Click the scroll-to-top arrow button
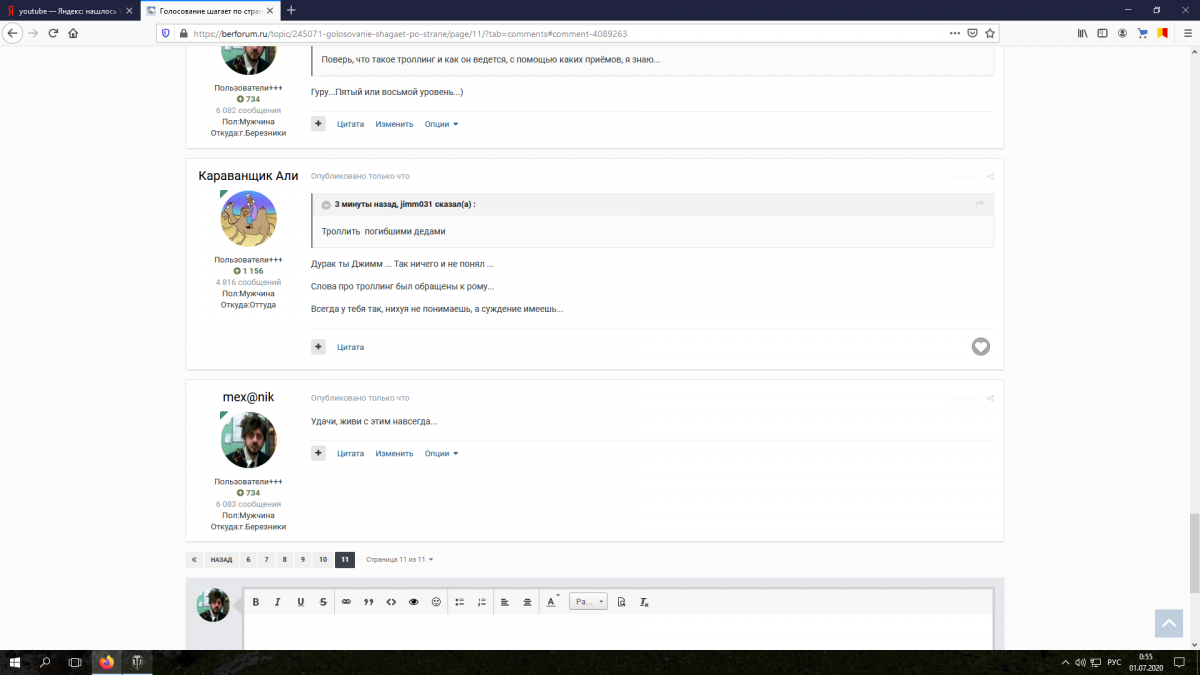This screenshot has height=675, width=1200. (1168, 622)
